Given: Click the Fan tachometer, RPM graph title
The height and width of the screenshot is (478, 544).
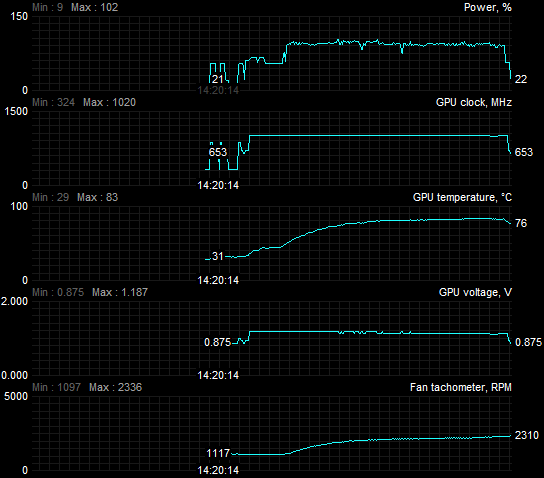Looking at the screenshot, I should click(x=461, y=387).
